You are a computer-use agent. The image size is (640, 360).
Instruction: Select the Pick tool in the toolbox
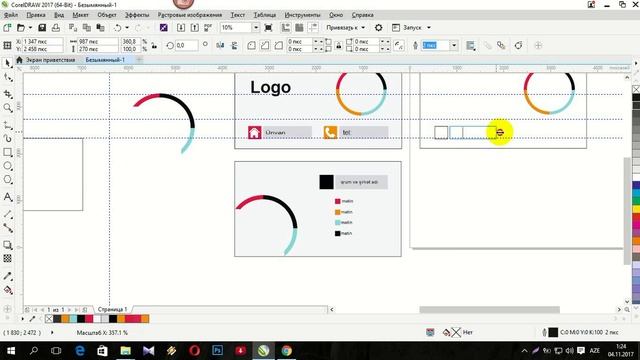(7, 63)
